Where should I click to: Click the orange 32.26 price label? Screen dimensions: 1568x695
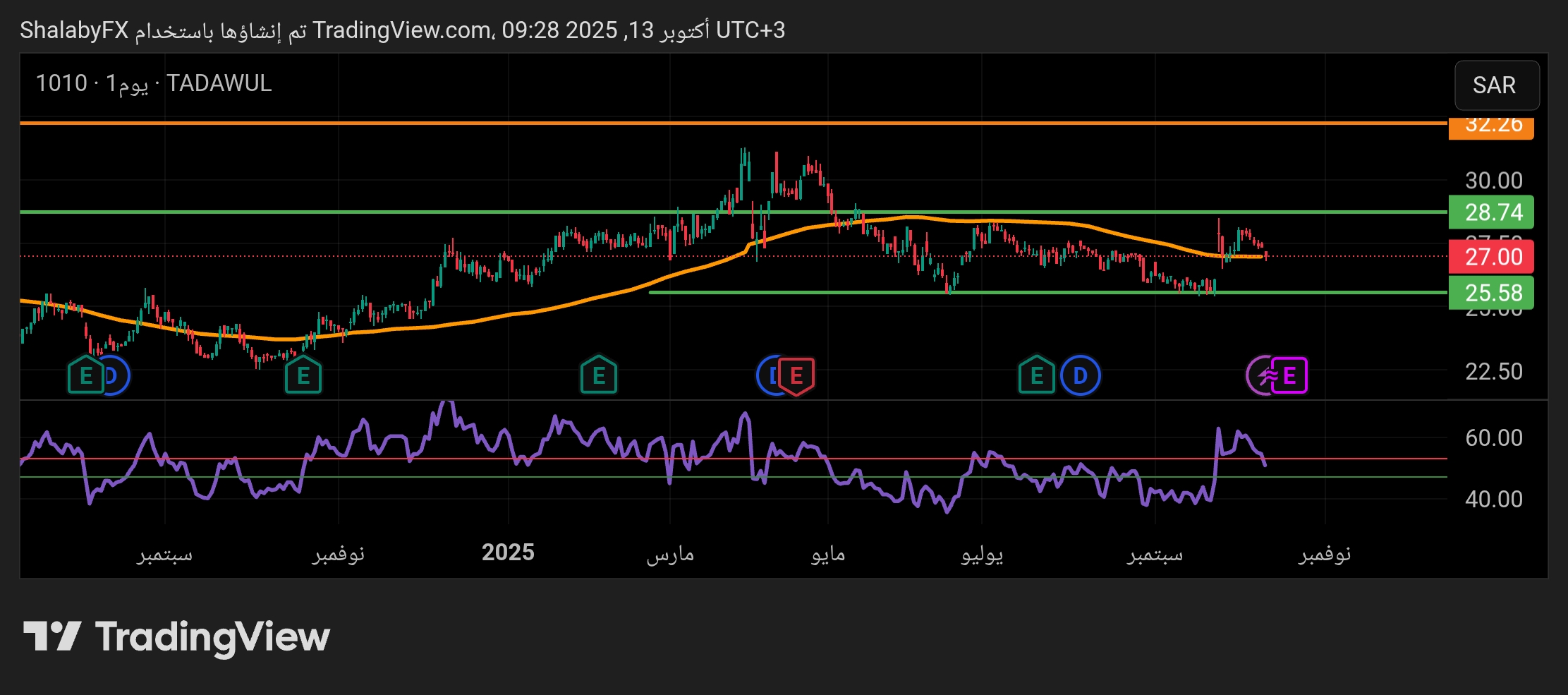pos(1491,126)
